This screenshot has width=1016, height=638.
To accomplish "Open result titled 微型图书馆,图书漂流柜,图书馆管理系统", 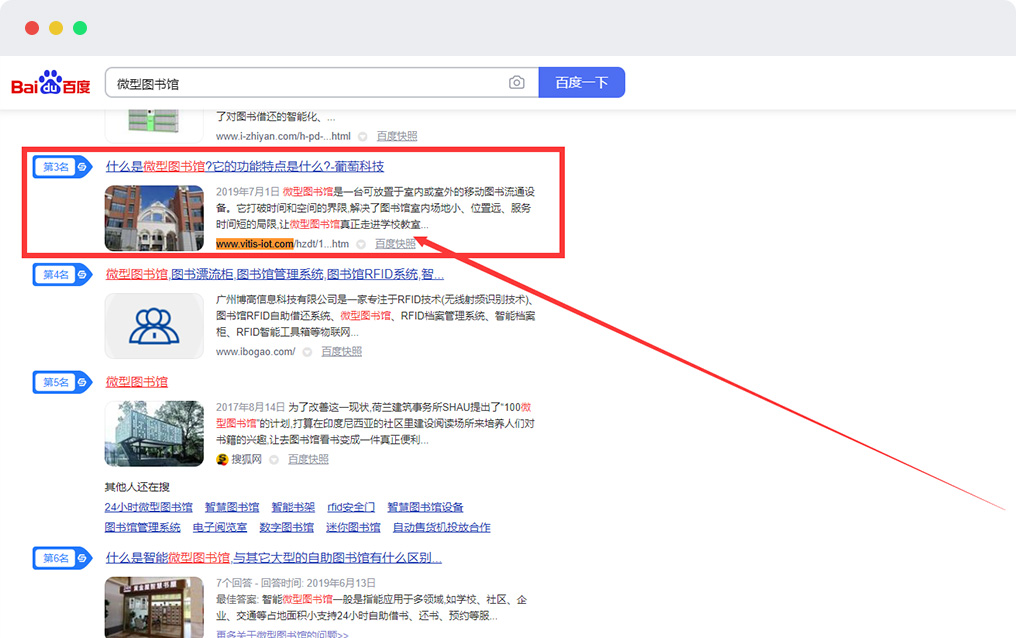I will (275, 274).
